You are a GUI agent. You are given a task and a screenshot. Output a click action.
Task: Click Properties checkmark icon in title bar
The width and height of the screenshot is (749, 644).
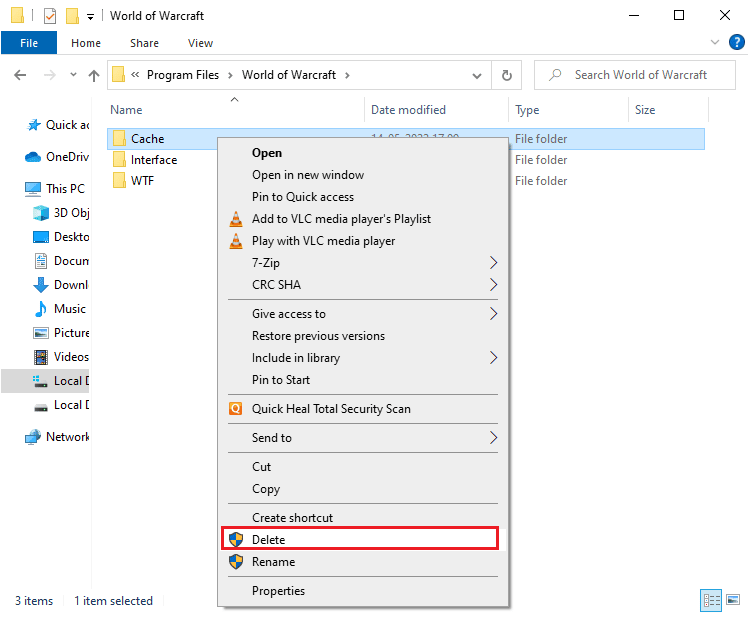pos(50,16)
